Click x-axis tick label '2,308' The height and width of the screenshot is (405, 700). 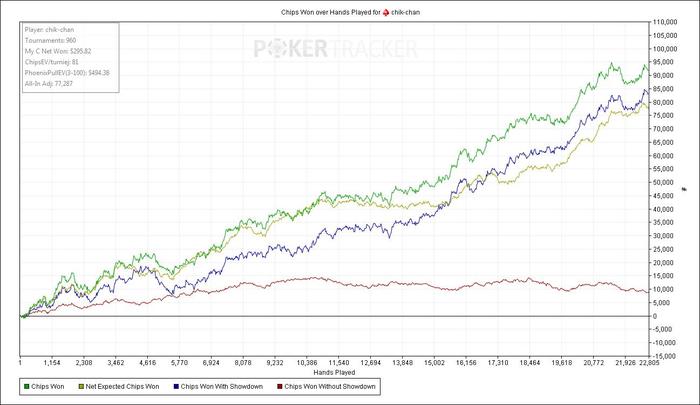(84, 363)
